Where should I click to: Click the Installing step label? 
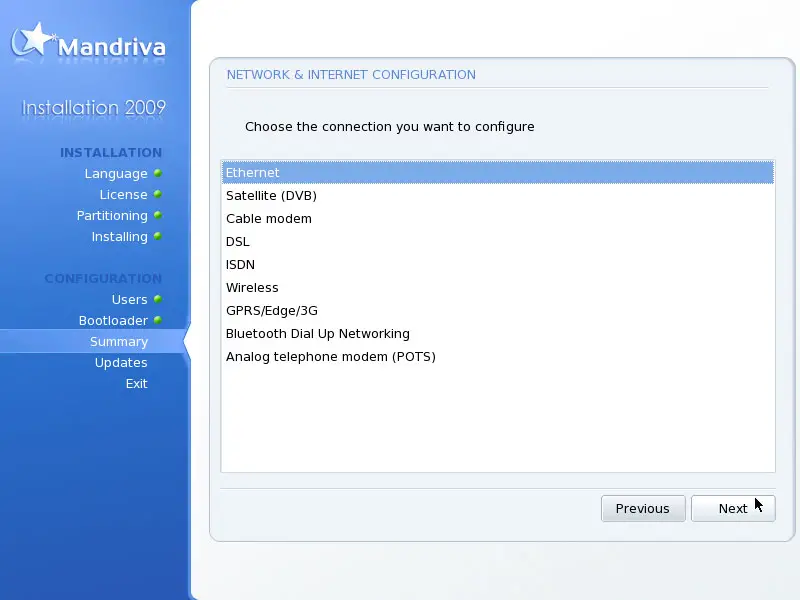(119, 237)
